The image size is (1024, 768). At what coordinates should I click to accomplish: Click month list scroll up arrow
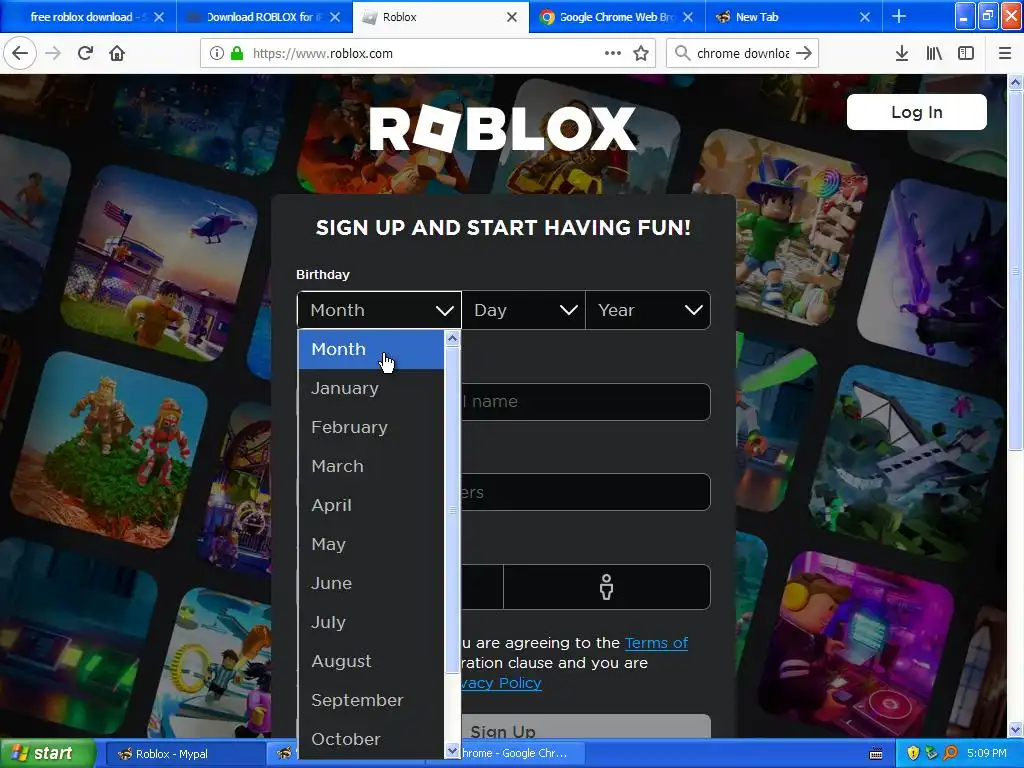pos(452,338)
